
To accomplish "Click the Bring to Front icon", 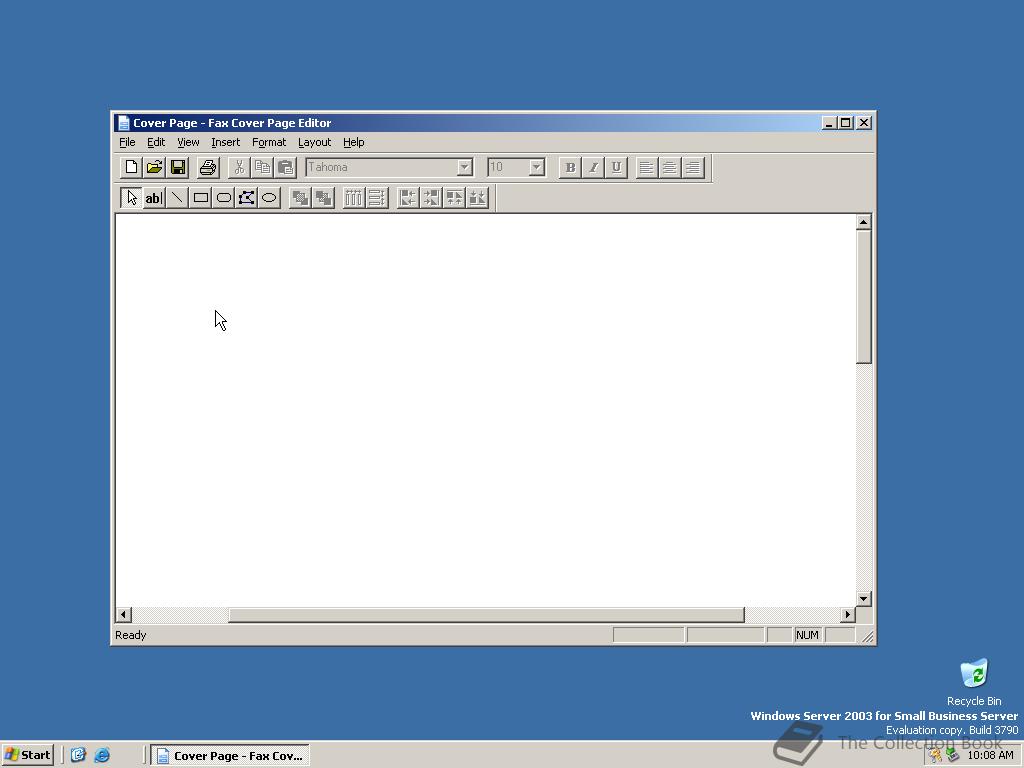I will (300, 198).
